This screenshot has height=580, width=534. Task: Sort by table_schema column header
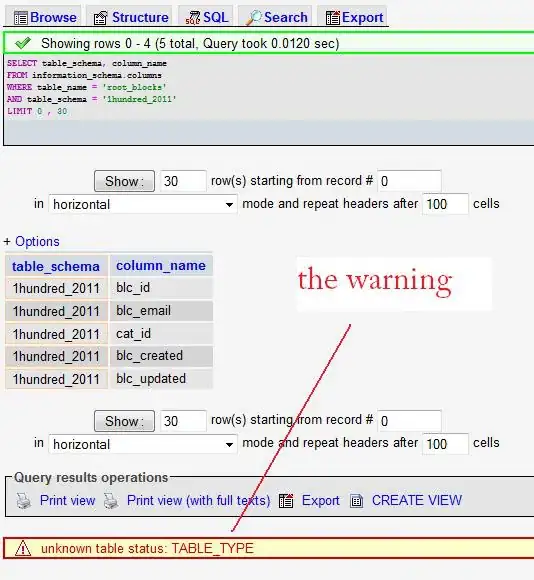point(56,266)
